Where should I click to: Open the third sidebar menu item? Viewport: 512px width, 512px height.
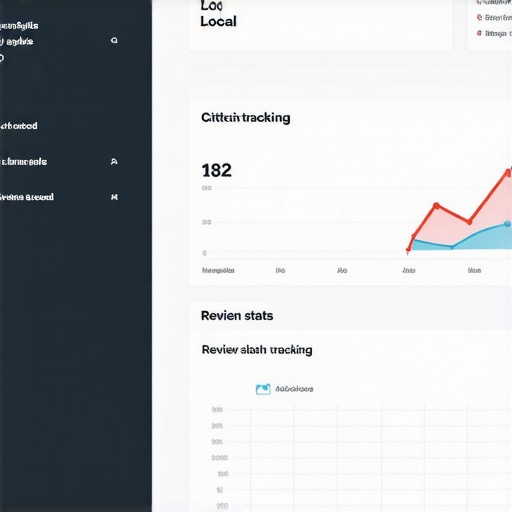coord(19,126)
